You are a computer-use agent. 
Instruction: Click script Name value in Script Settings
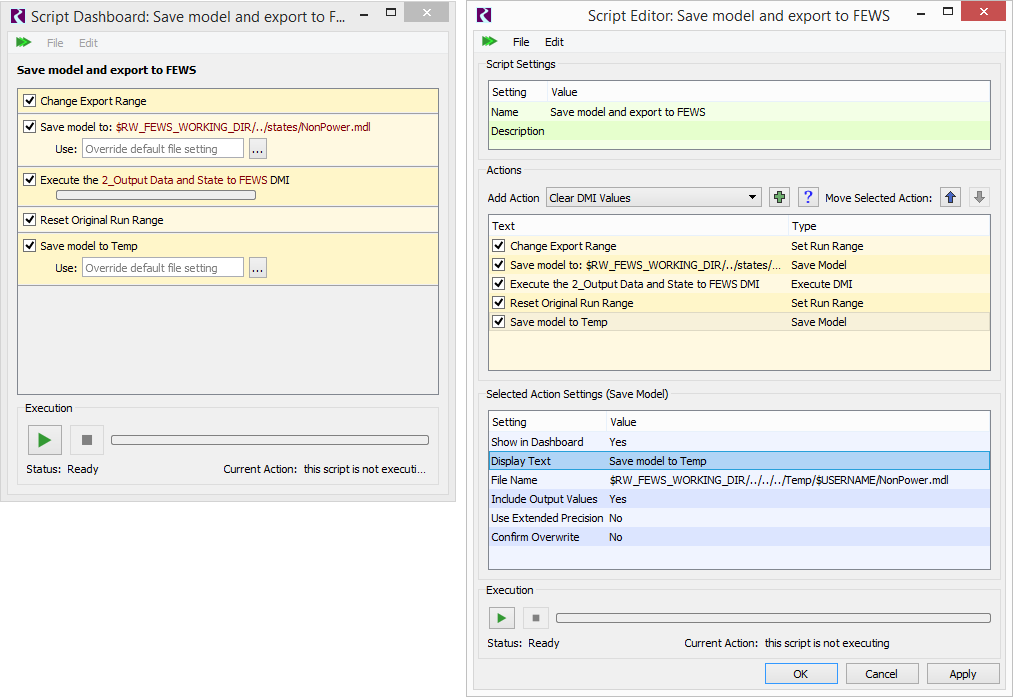[x=627, y=112]
